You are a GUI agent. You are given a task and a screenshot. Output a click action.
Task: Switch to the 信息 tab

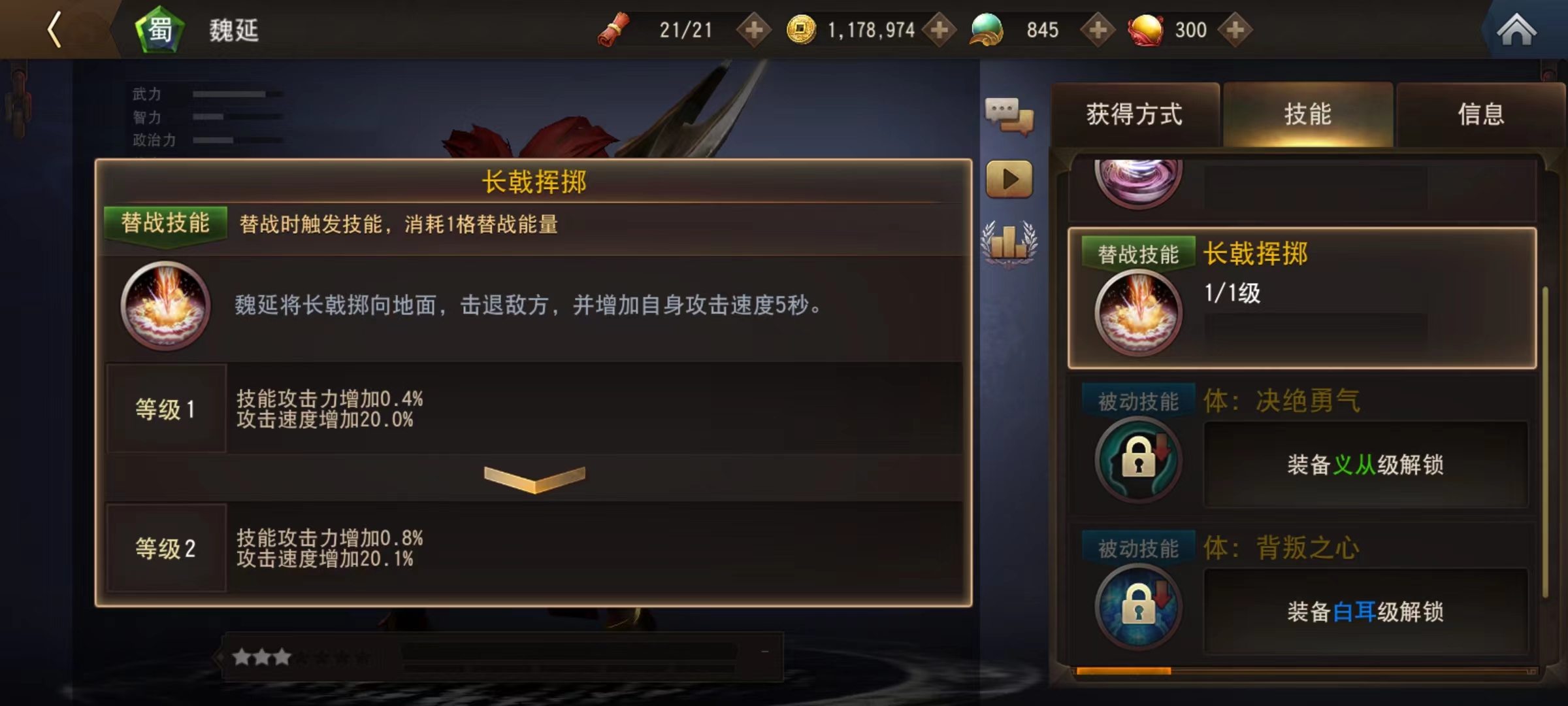point(1480,114)
